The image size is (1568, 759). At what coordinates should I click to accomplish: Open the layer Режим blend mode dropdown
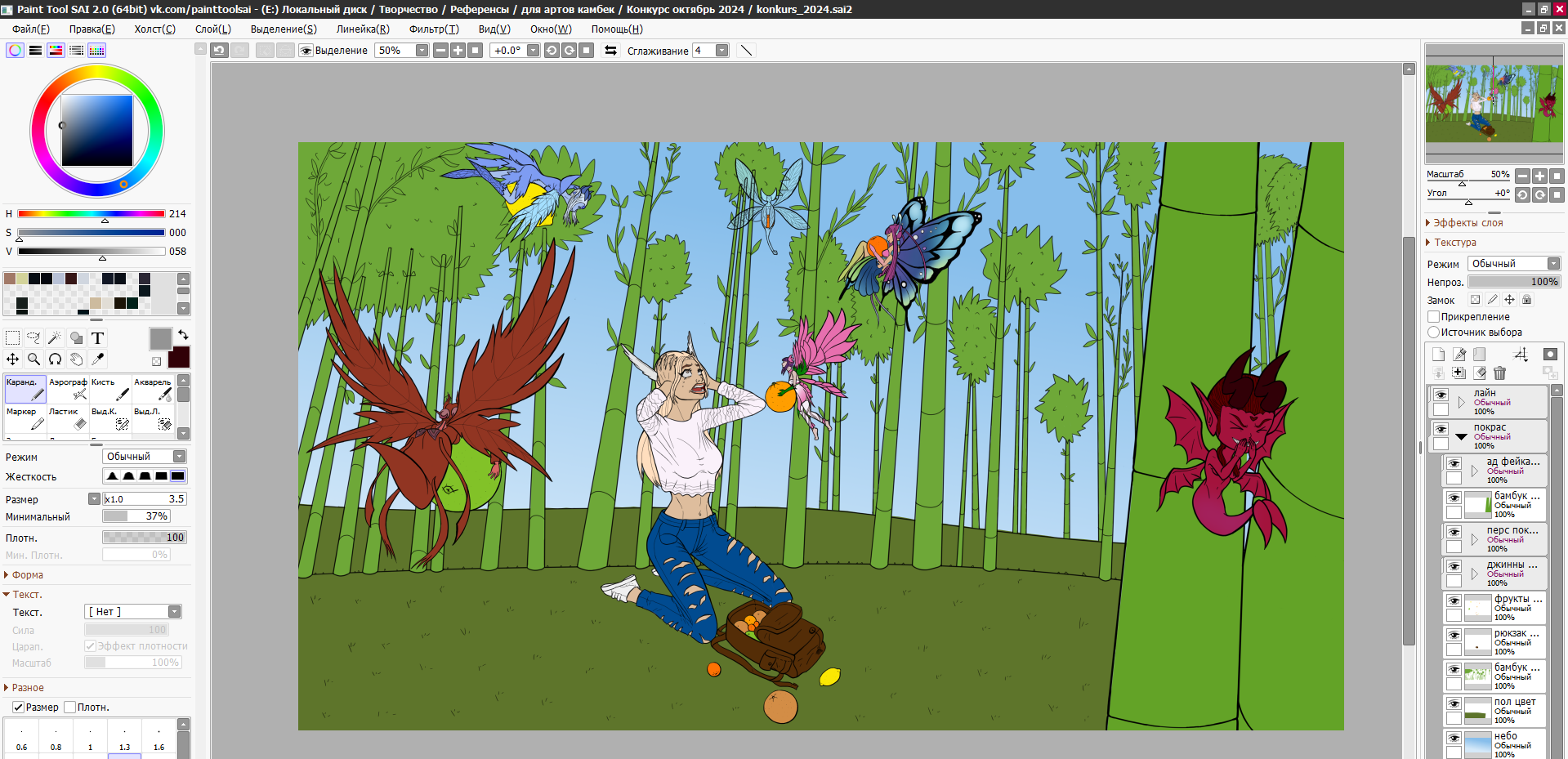[1514, 264]
